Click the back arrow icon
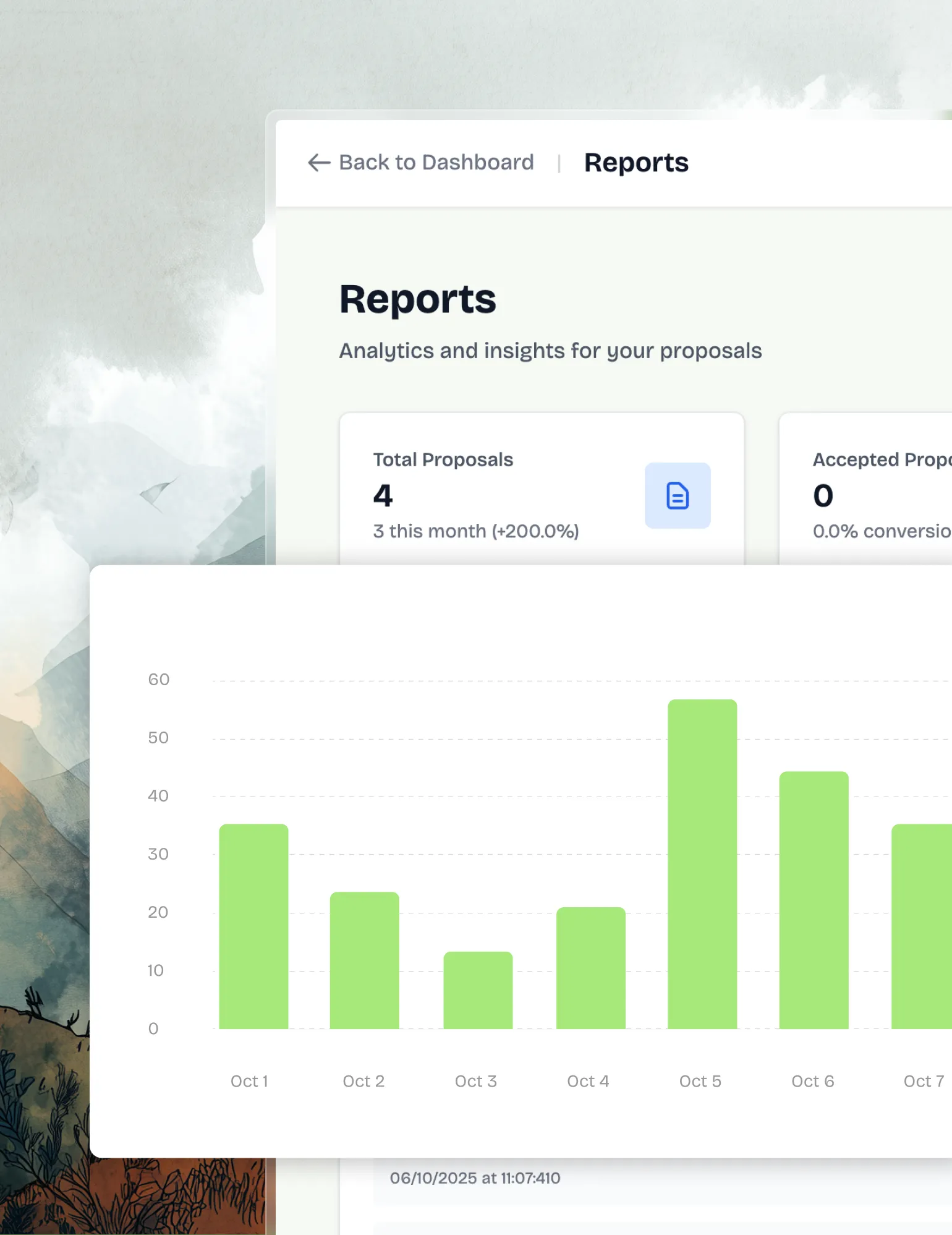 click(318, 163)
